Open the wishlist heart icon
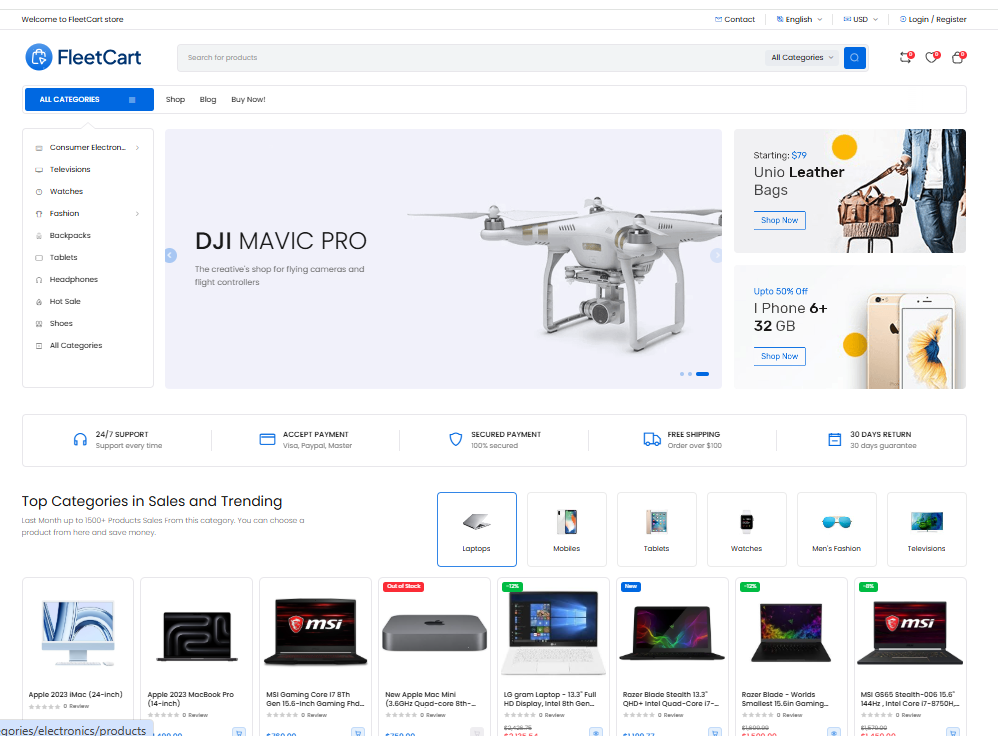 click(931, 58)
